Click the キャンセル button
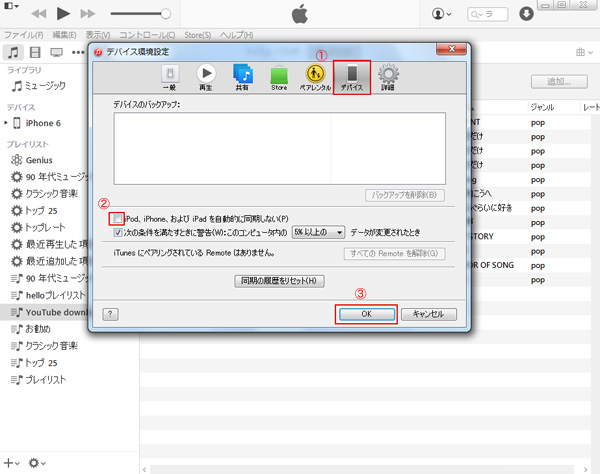Image resolution: width=600 pixels, height=474 pixels. tap(429, 314)
